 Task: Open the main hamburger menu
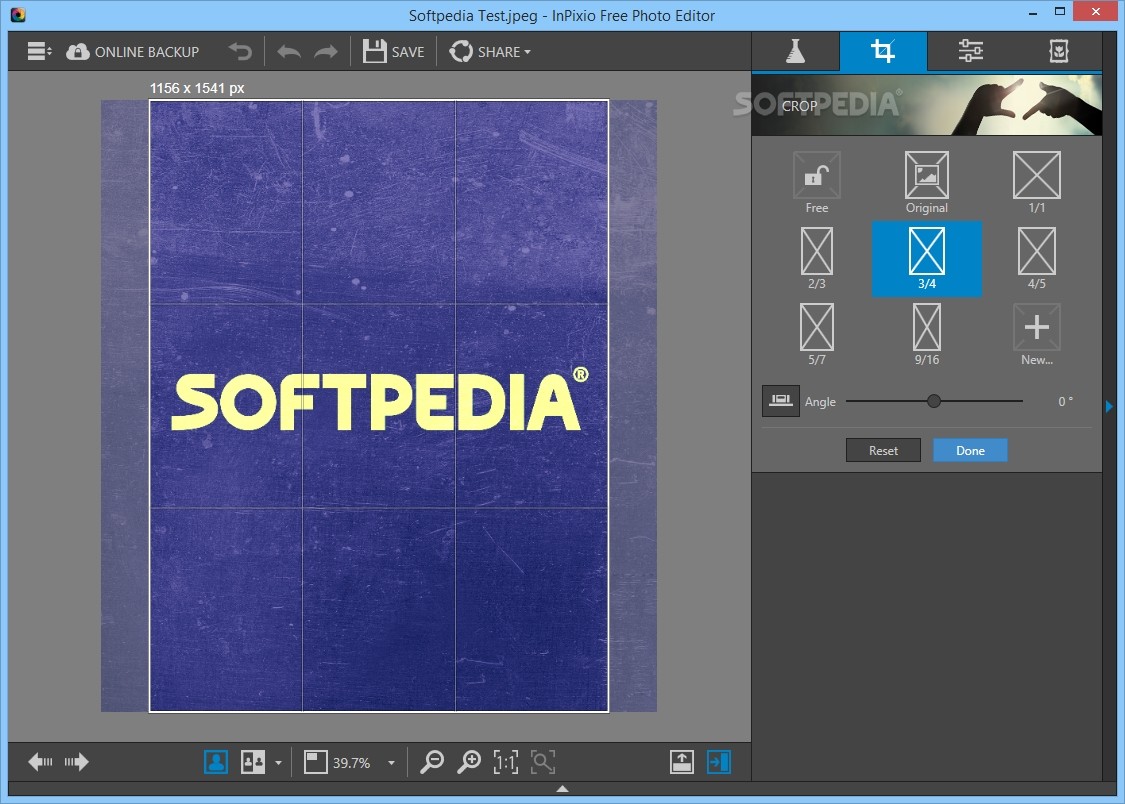pyautogui.click(x=39, y=52)
